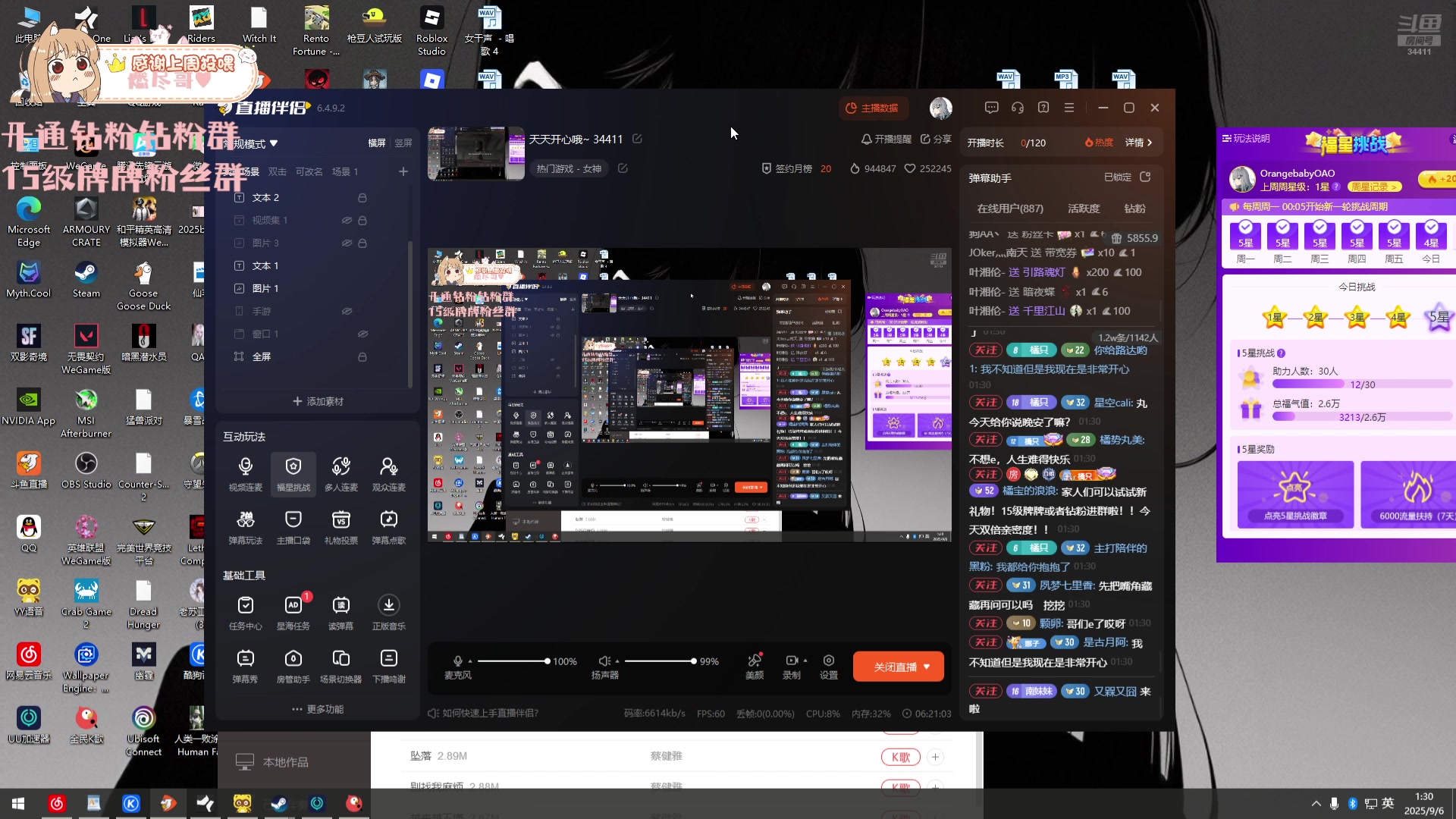Open messages icon in title bar
Screen dimensions: 1456x819
[991, 108]
